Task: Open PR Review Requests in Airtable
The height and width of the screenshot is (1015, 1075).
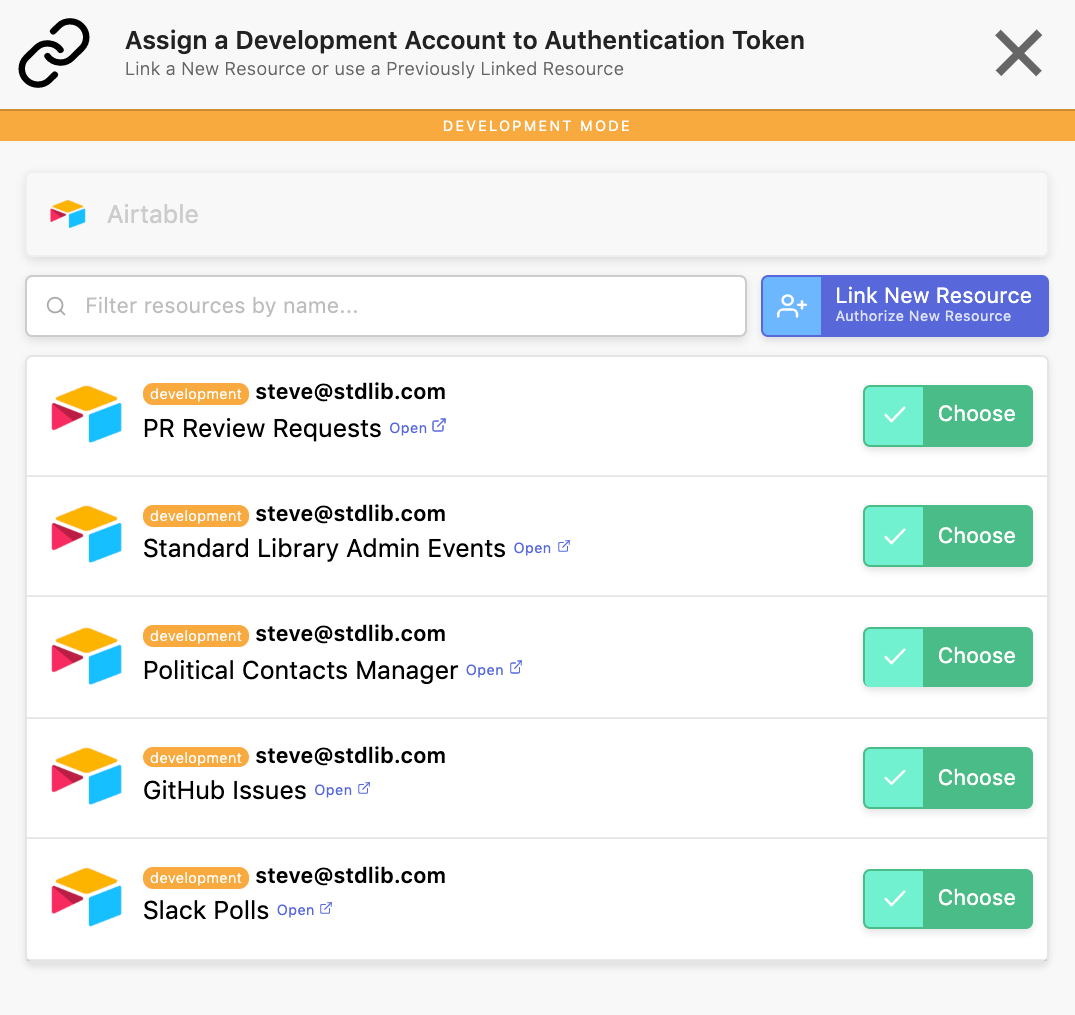Action: [x=418, y=427]
